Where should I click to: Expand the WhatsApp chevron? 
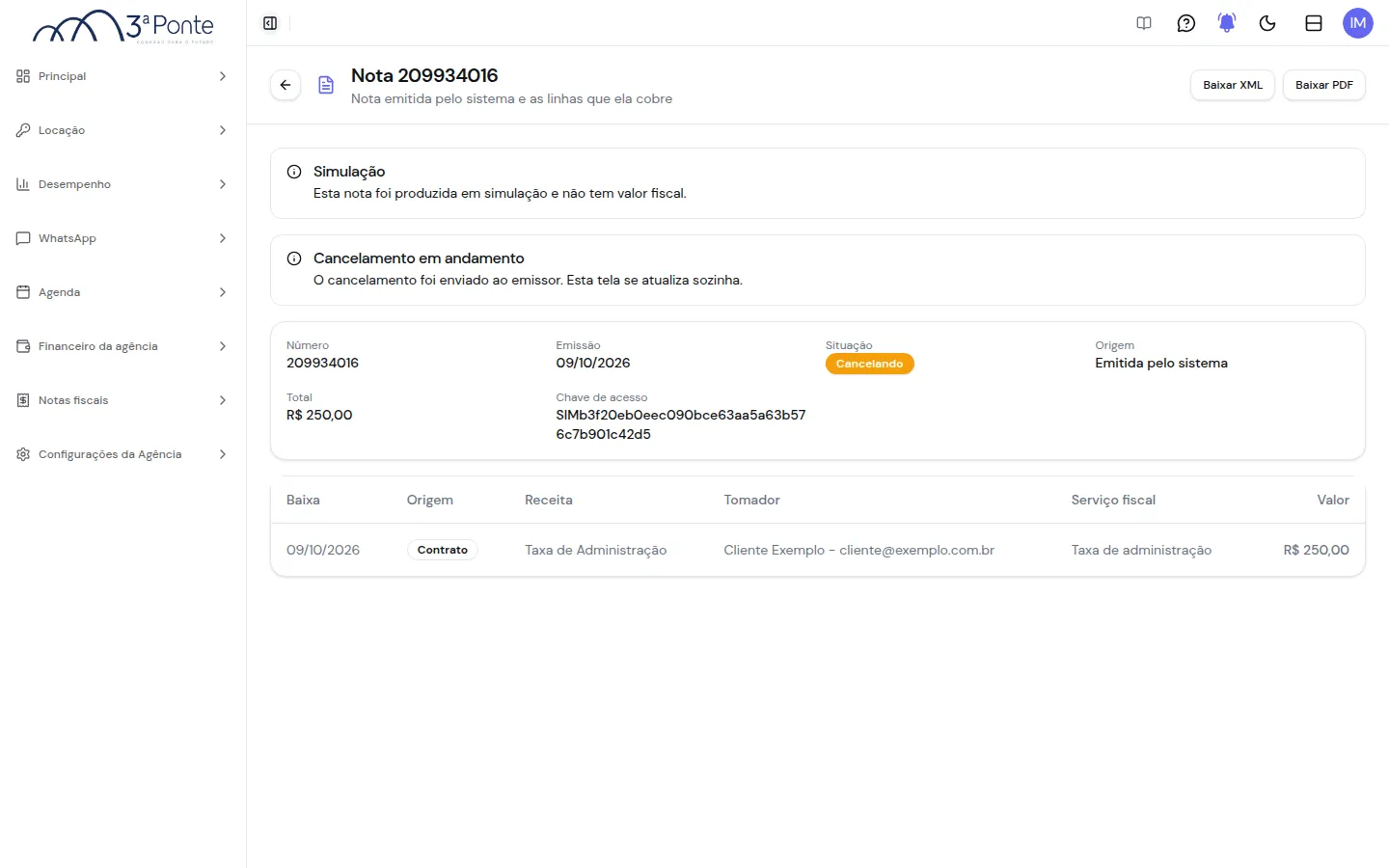coord(223,238)
